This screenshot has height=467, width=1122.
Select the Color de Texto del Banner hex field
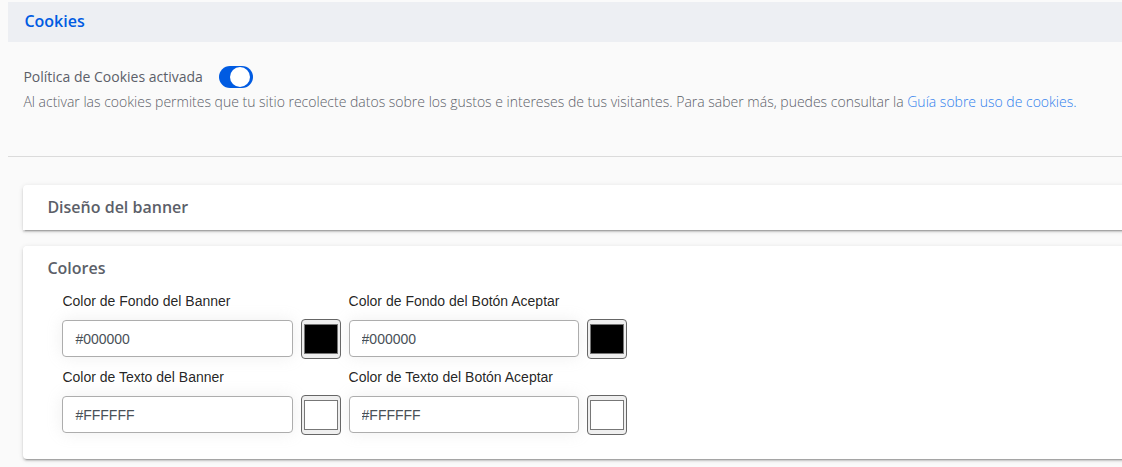(x=177, y=415)
